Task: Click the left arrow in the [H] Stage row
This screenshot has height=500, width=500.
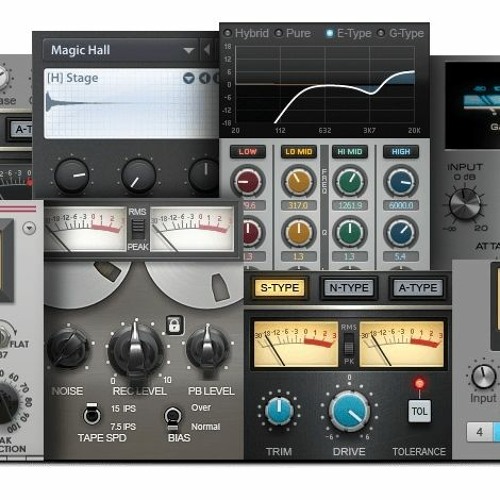Action: pos(204,78)
